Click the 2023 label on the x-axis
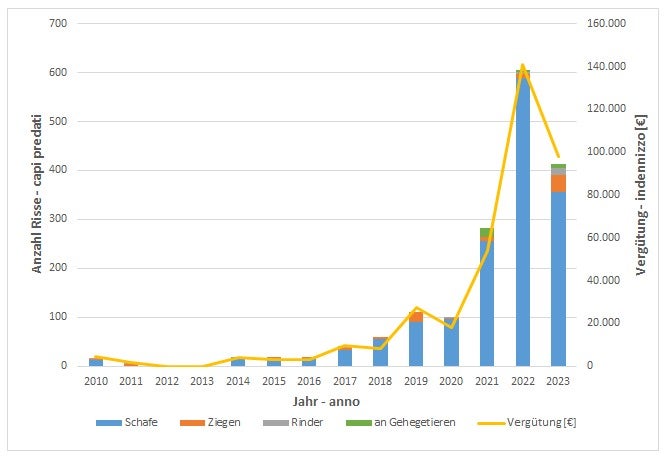Screen dimensions: 667x458 point(558,381)
